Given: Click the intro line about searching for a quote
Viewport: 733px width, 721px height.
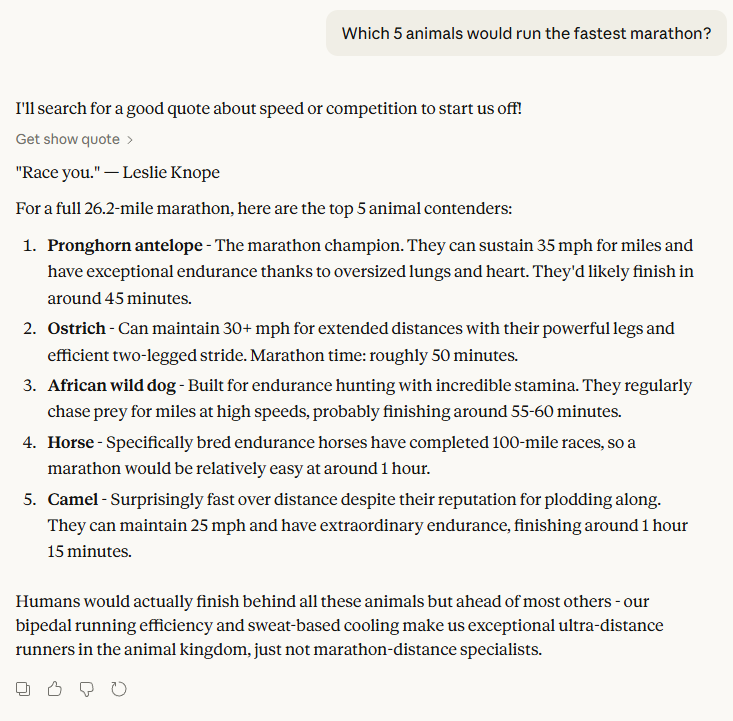Looking at the screenshot, I should (269, 107).
